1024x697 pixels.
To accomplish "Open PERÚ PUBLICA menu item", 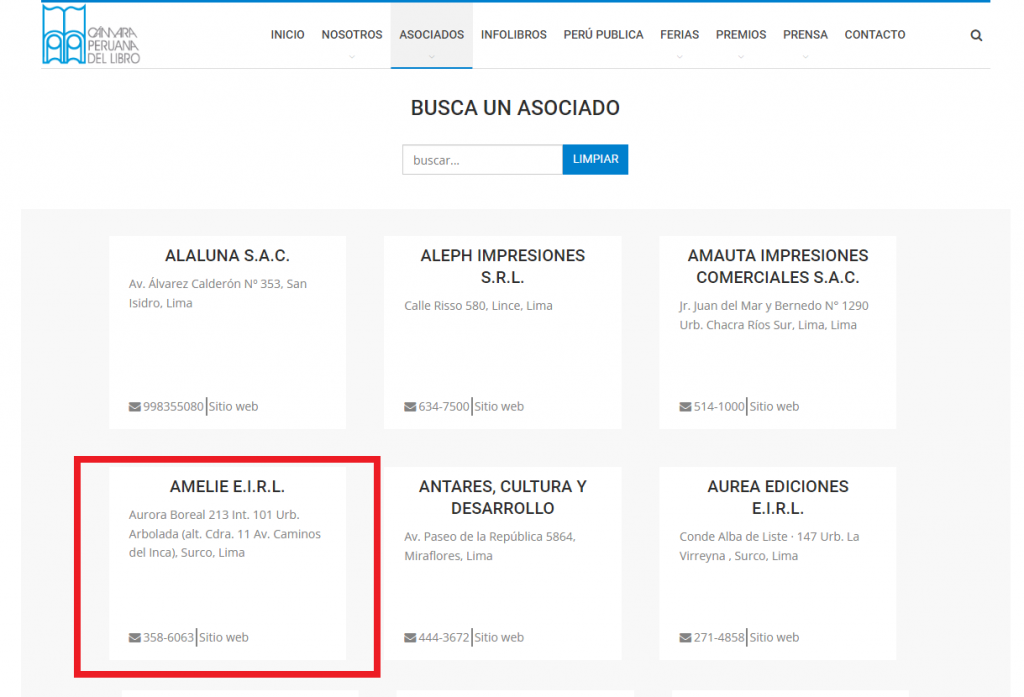I will (x=603, y=35).
